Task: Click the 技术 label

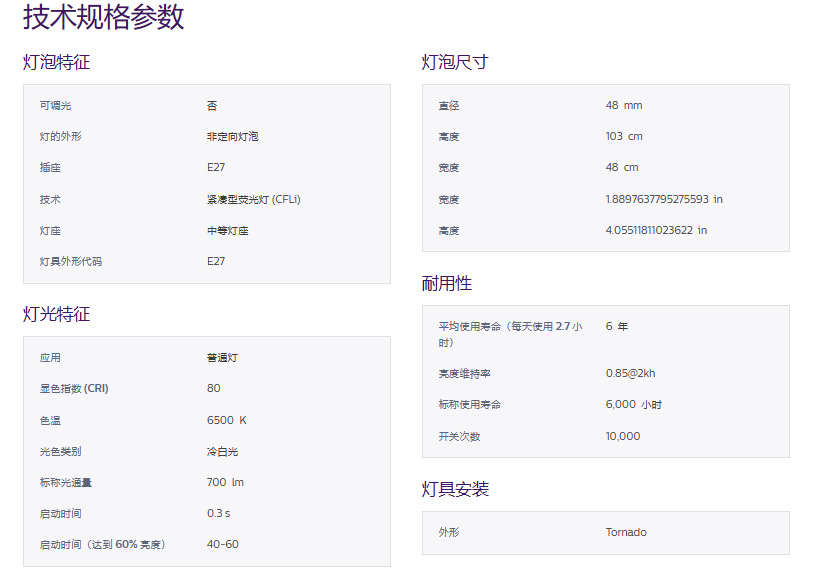Action: pyautogui.click(x=50, y=200)
